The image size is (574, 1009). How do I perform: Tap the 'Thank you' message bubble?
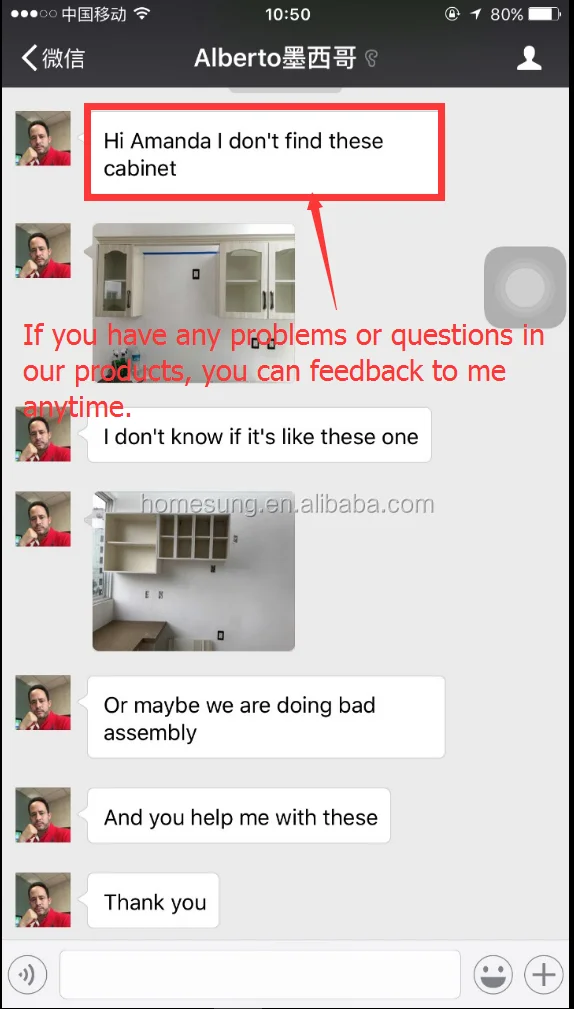(153, 900)
